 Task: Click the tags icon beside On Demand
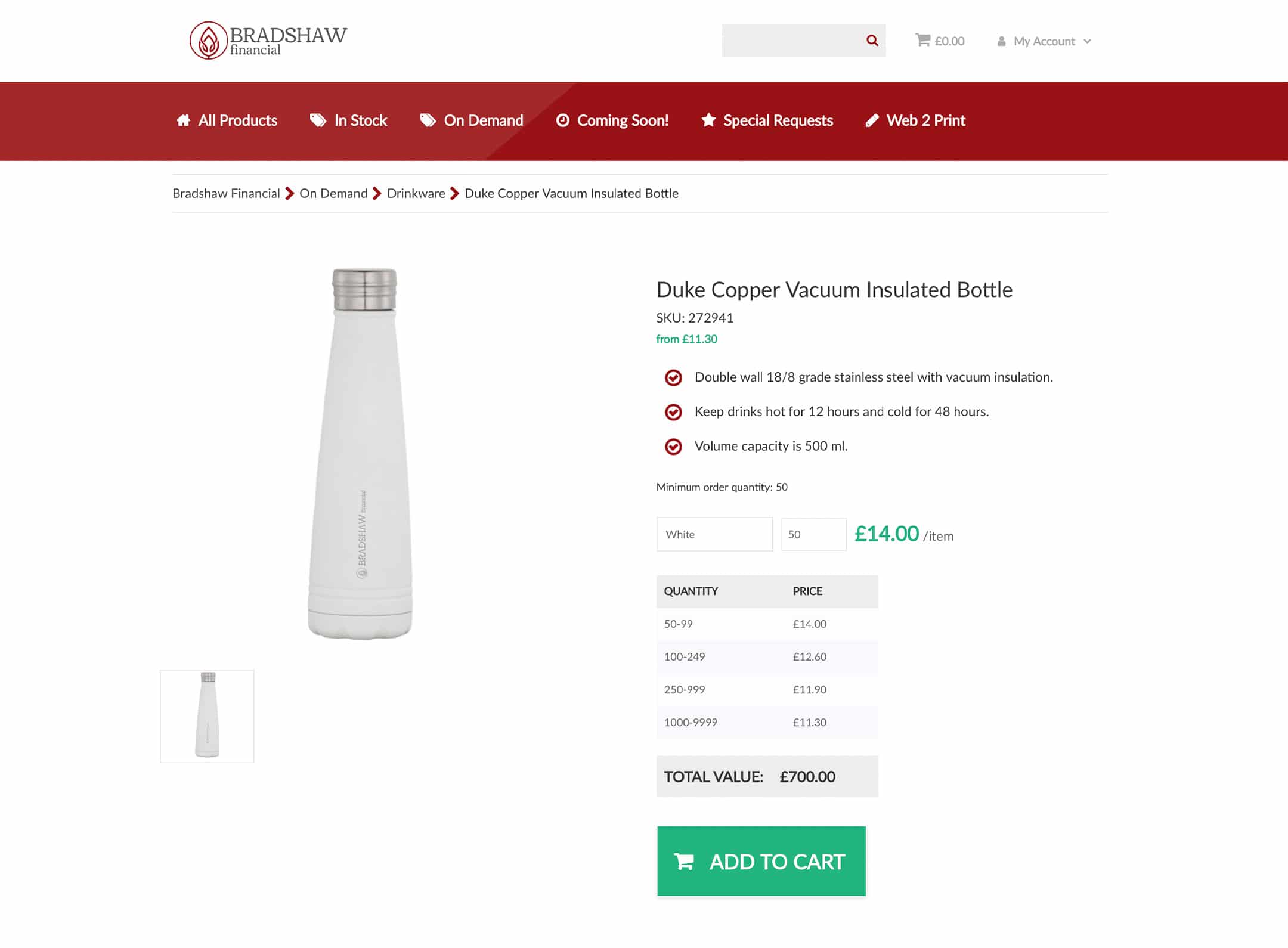[428, 120]
